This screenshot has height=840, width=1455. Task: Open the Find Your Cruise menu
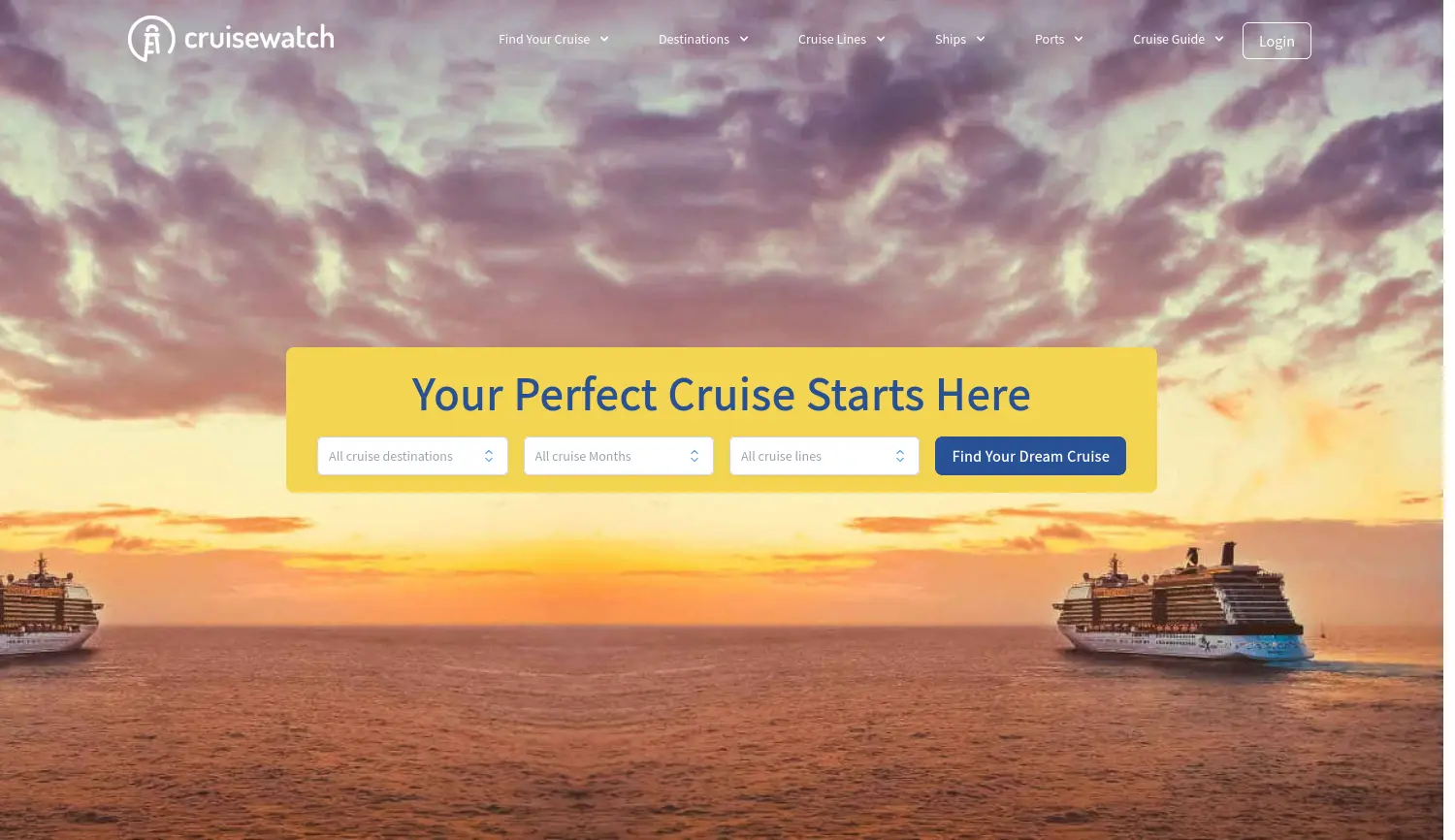[544, 40]
